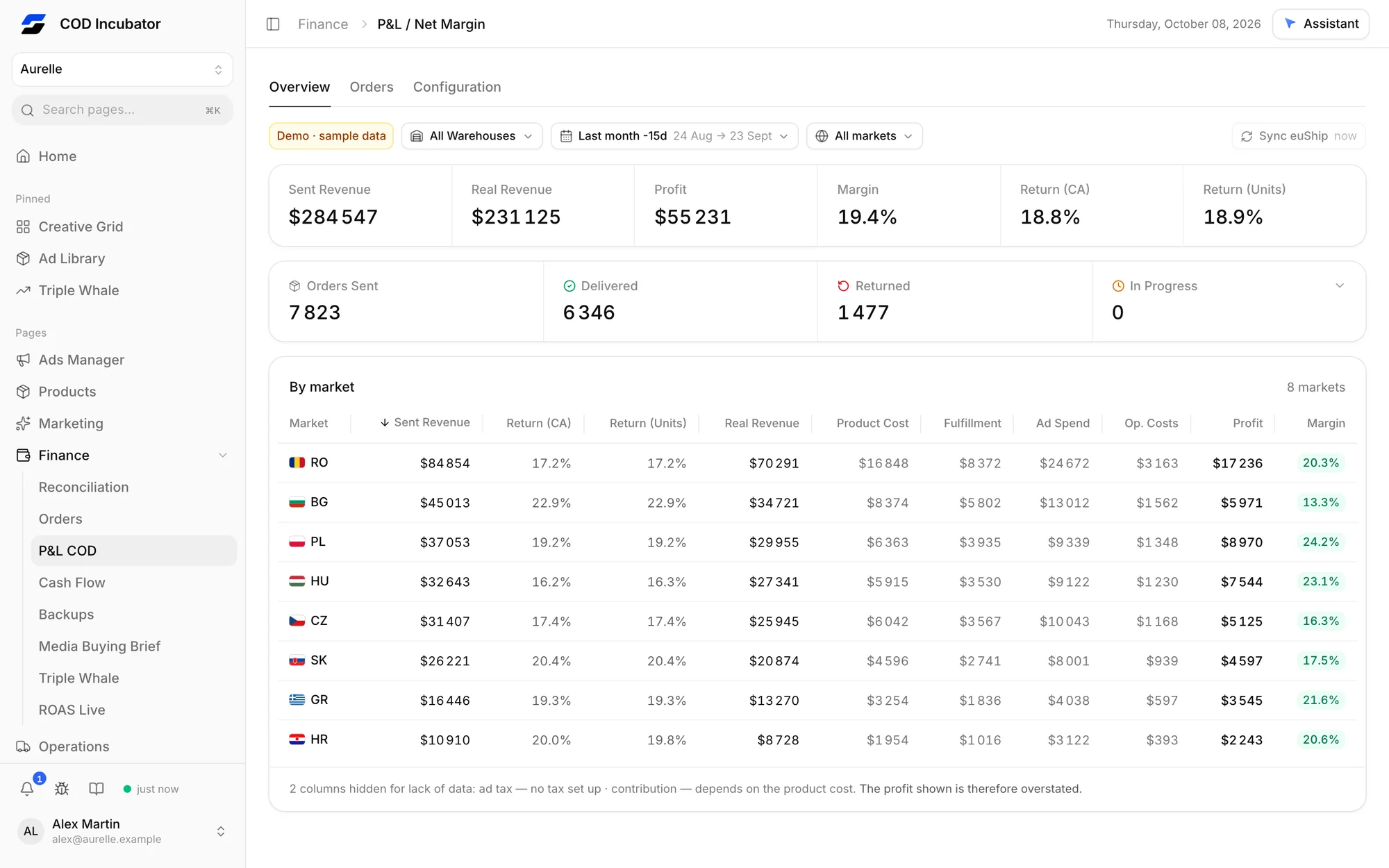Image resolution: width=1389 pixels, height=868 pixels.
Task: Select P&L COD in sidebar
Action: (x=133, y=551)
